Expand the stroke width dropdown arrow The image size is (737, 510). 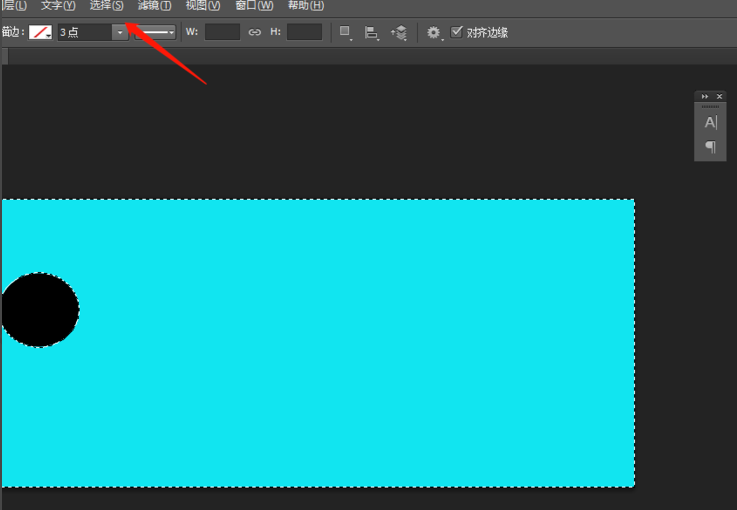click(120, 32)
